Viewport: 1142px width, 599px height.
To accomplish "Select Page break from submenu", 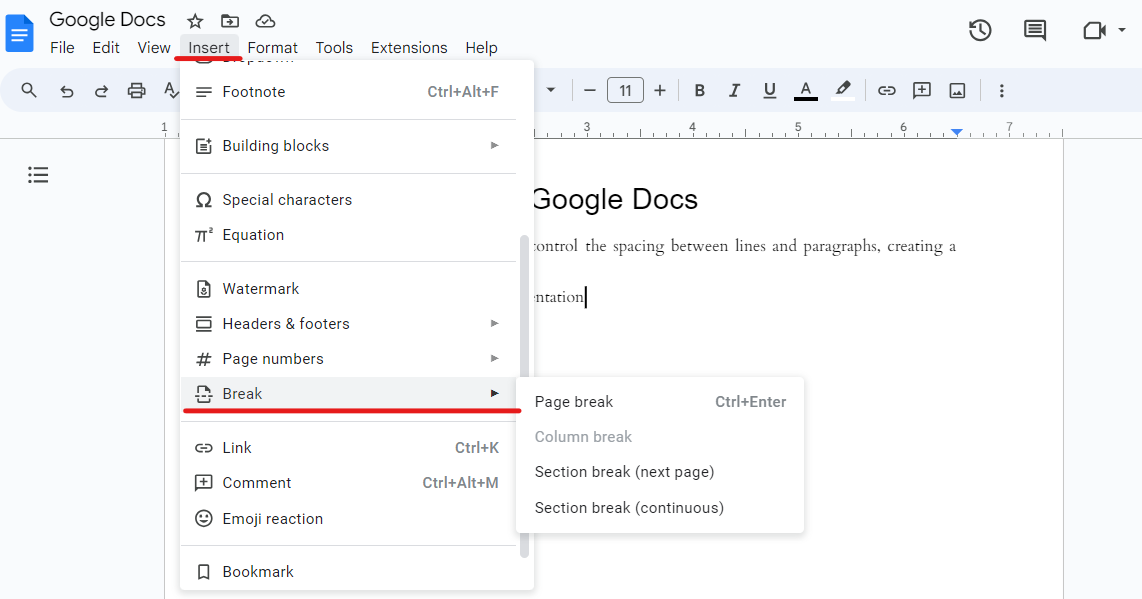I will pos(574,402).
